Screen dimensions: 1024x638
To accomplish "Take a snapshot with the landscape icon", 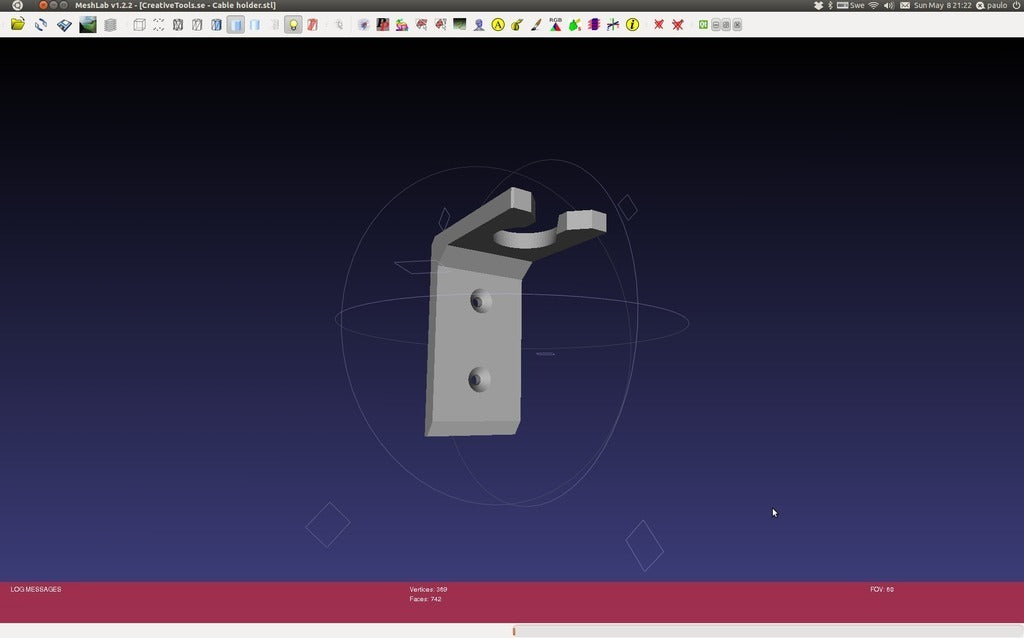I will tap(88, 24).
